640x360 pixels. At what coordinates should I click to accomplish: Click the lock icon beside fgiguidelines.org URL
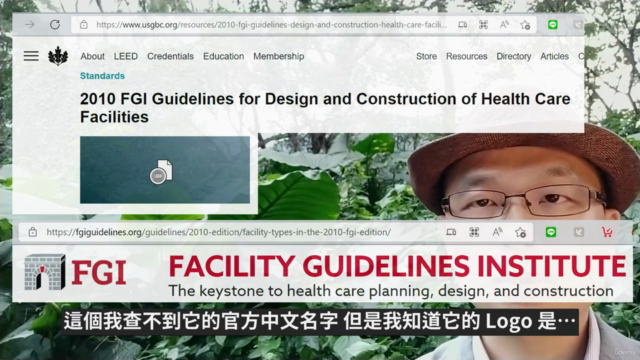click(33, 232)
